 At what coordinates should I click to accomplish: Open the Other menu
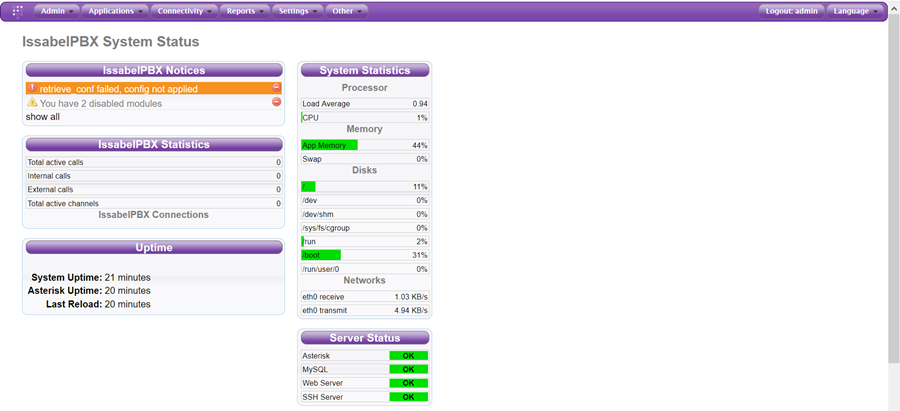pos(347,11)
